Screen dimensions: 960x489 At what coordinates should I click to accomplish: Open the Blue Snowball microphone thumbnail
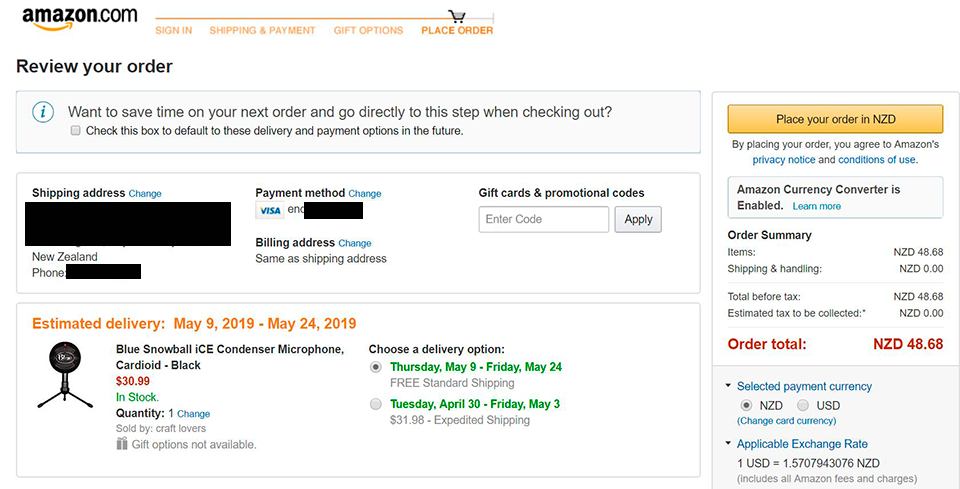65,375
